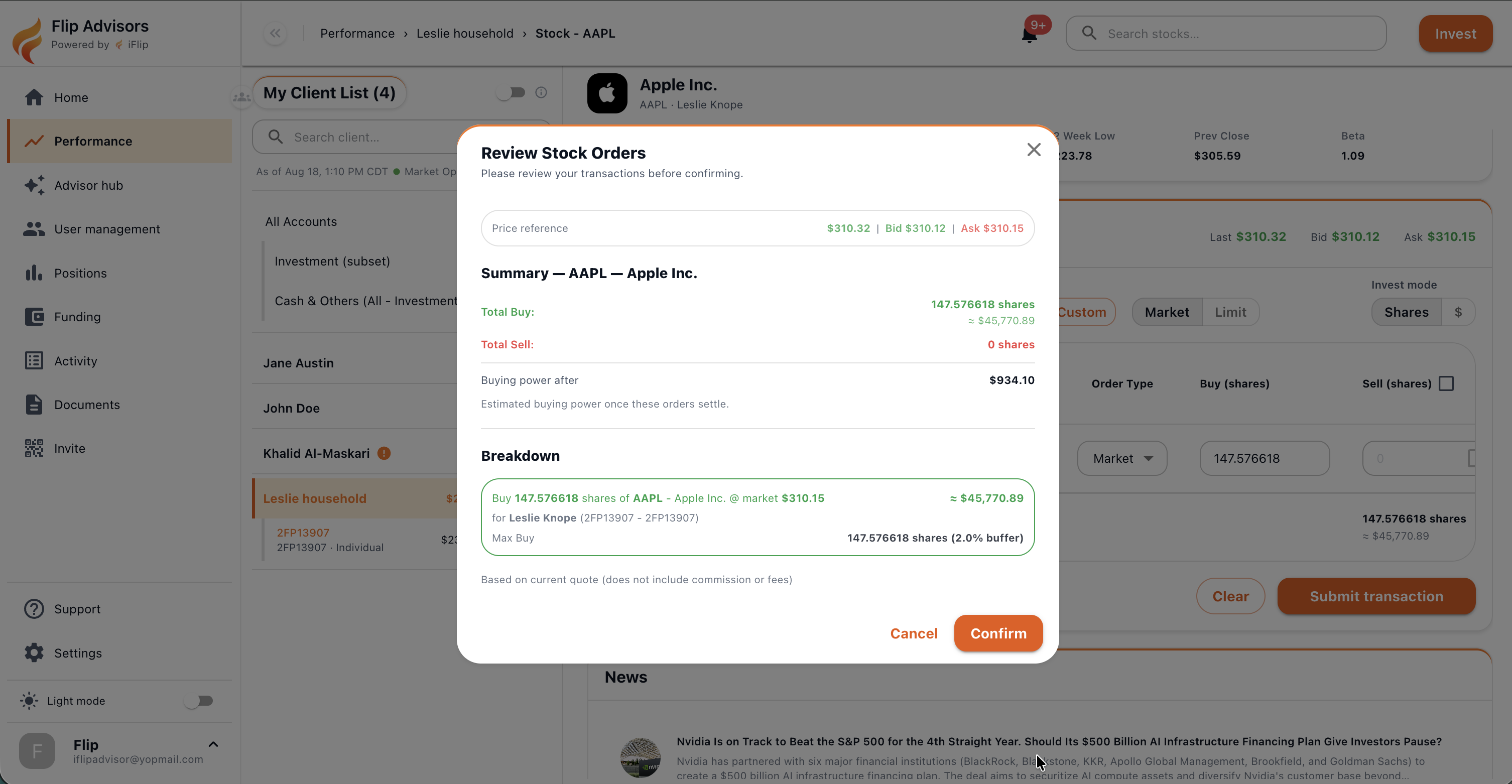Screen dimensions: 1512x784
Task: Open the Support question mark icon
Action: coord(34,609)
